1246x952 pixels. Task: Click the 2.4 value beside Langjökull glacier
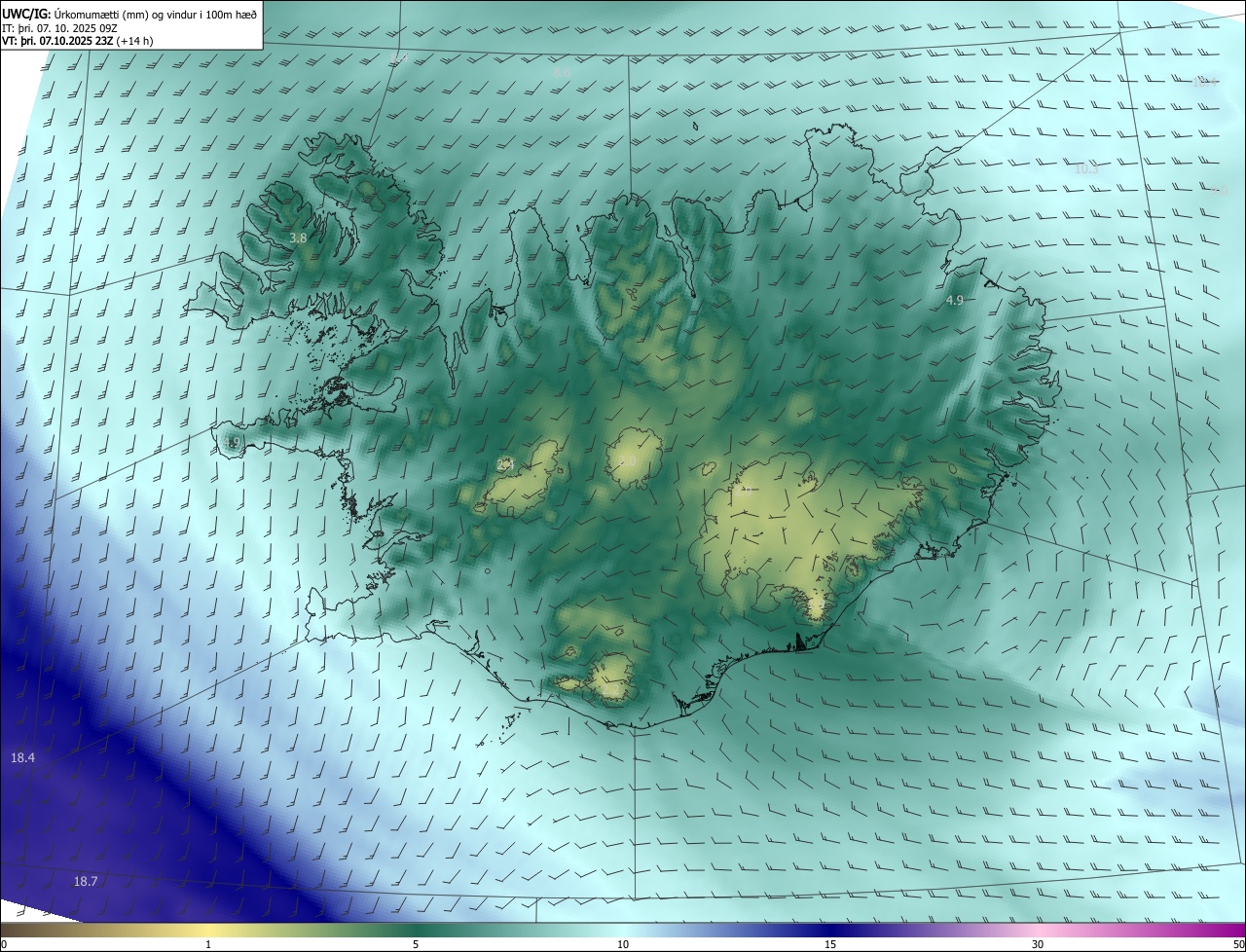pyautogui.click(x=505, y=464)
